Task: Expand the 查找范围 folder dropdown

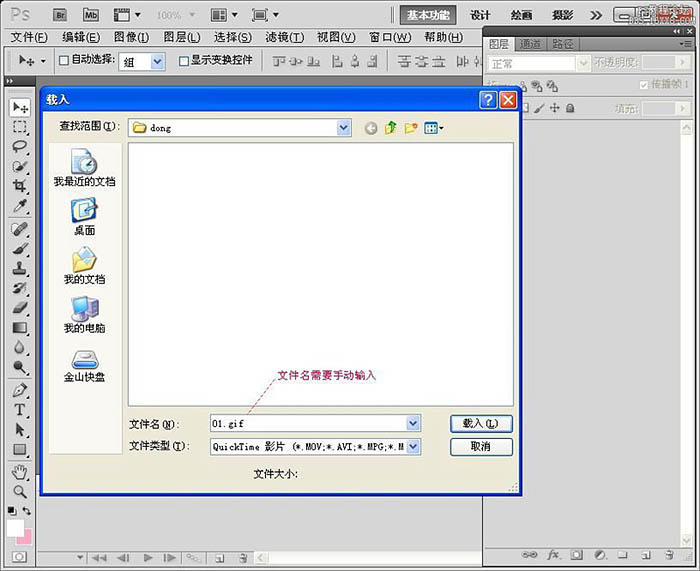Action: tap(344, 128)
